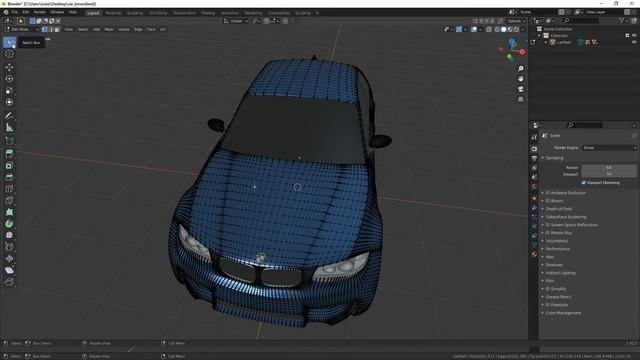Viewport: 640px width, 360px height.
Task: Select the Extrude Region tool
Action: [9, 154]
